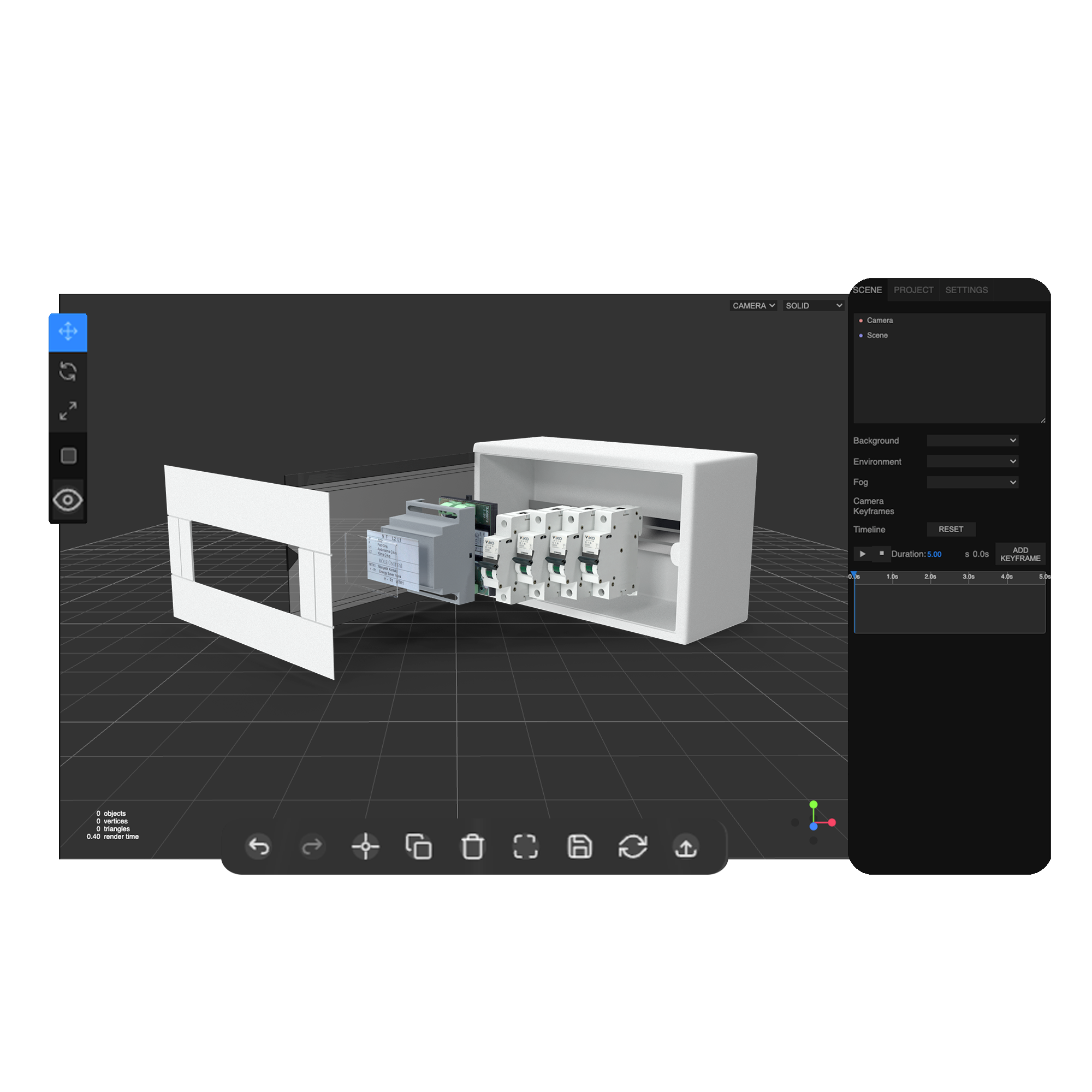Edit the Duration value of 5.00
1092x1092 pixels.
coord(934,555)
